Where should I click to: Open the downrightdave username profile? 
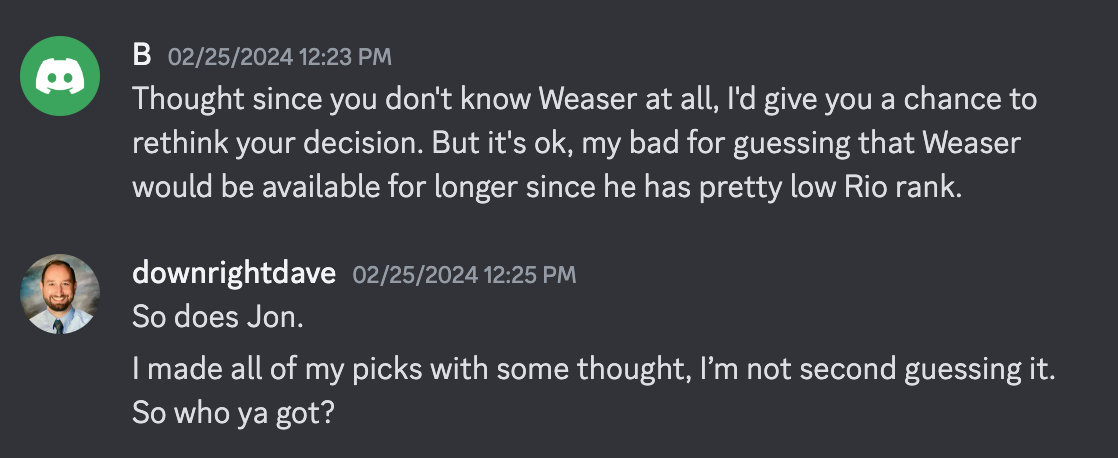coord(234,273)
